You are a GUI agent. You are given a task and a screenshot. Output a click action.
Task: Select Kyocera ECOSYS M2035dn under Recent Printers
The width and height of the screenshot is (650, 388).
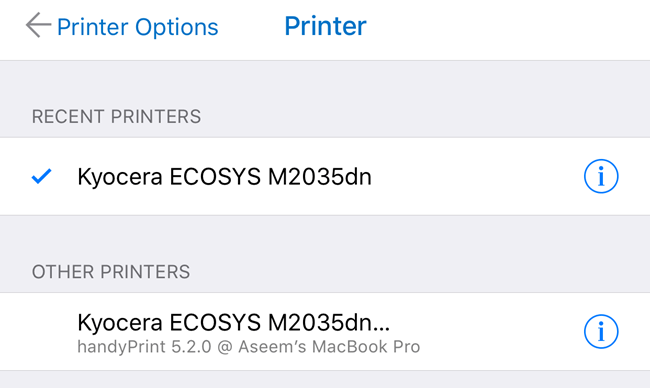(x=325, y=176)
